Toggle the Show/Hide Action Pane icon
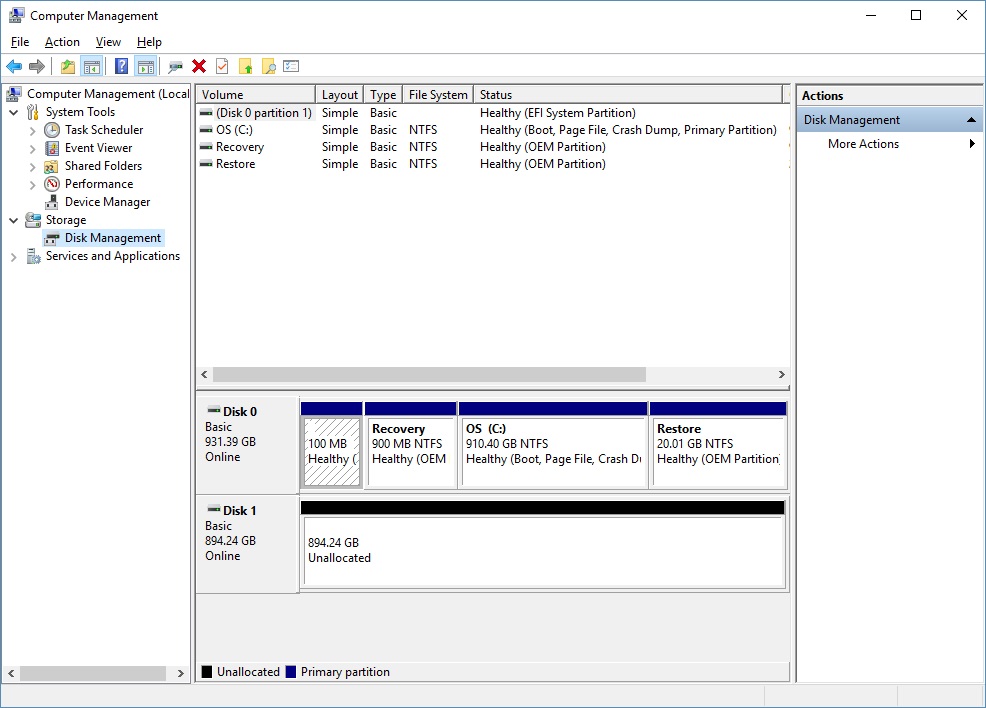Image resolution: width=986 pixels, height=708 pixels. 145,66
